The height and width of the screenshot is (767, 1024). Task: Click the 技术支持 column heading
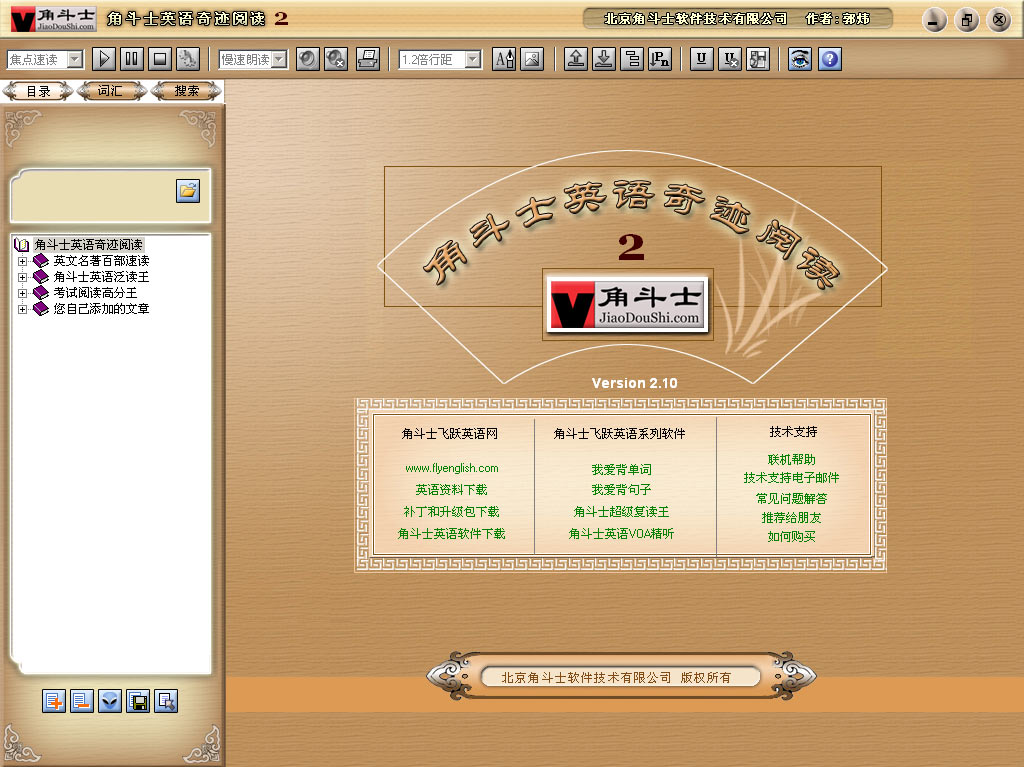[793, 431]
